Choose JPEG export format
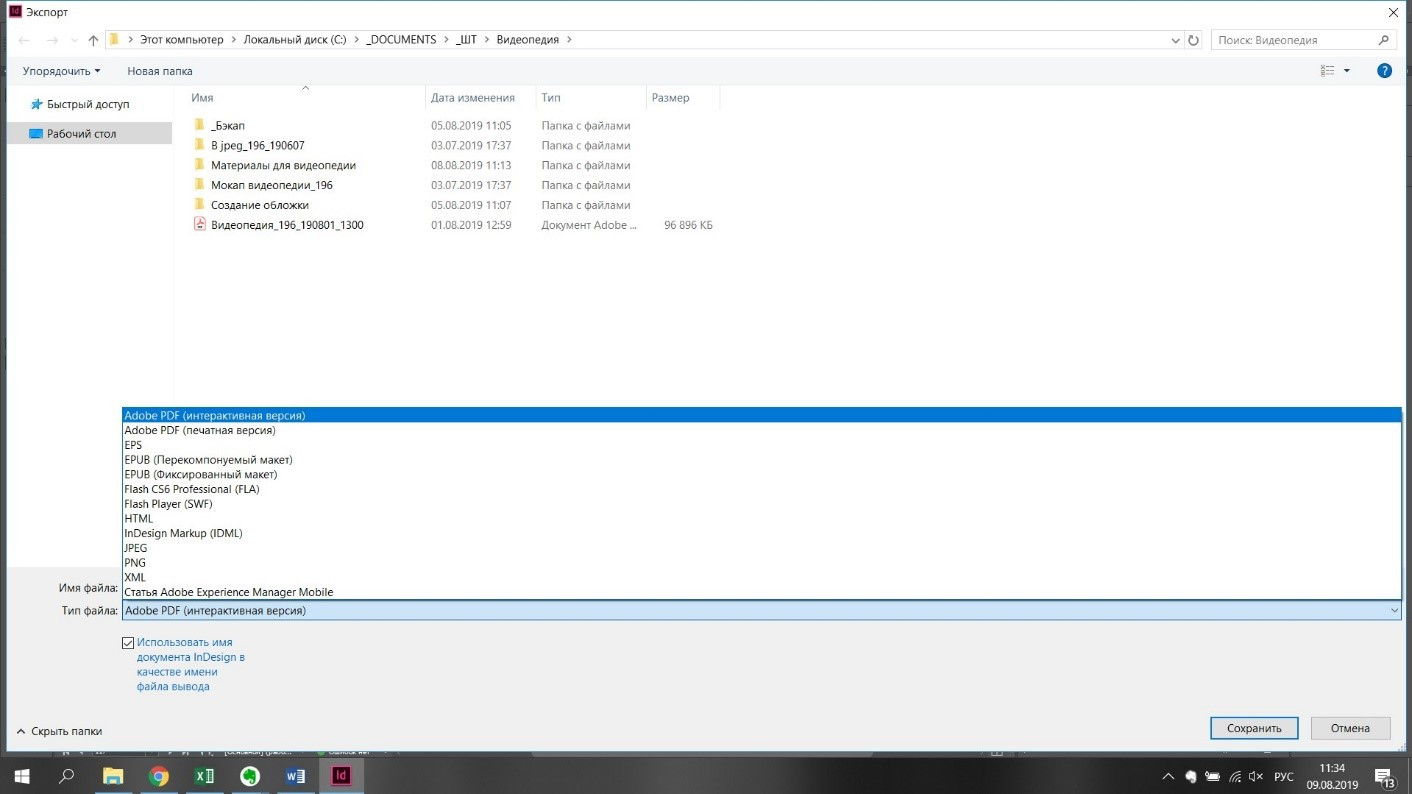This screenshot has height=794, width=1412. click(761, 548)
